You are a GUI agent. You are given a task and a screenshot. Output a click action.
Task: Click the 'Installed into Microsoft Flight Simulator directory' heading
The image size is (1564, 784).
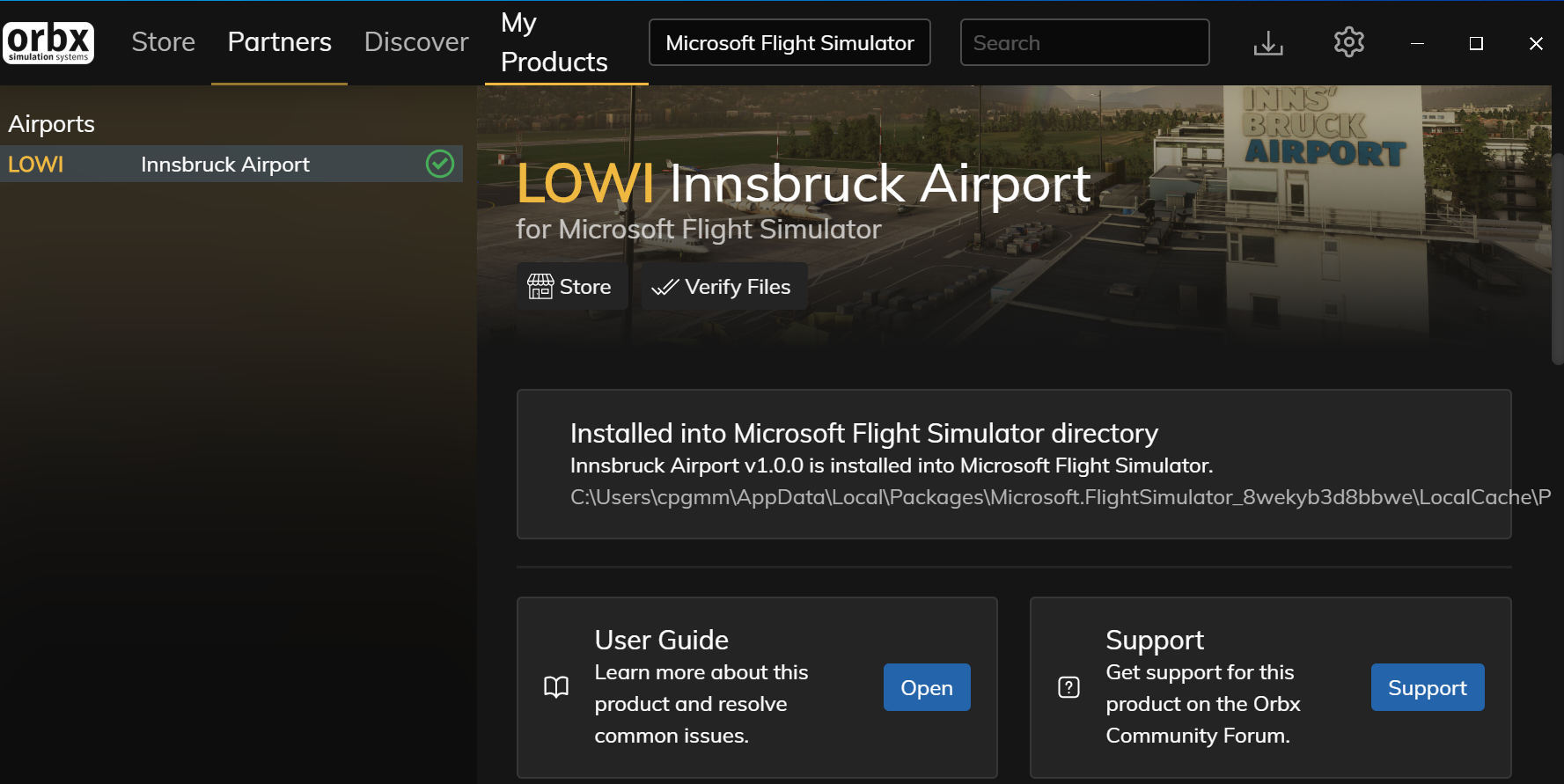[x=864, y=433]
